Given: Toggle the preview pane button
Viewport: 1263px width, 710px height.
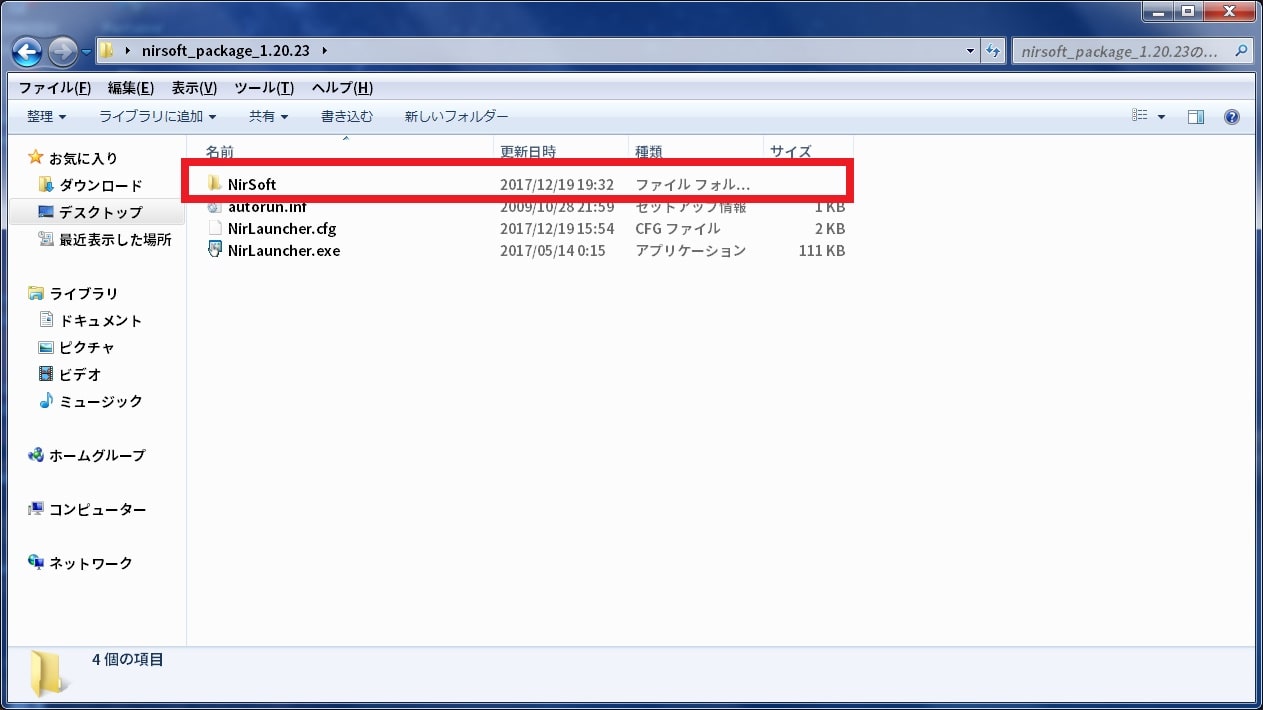Looking at the screenshot, I should [1196, 117].
